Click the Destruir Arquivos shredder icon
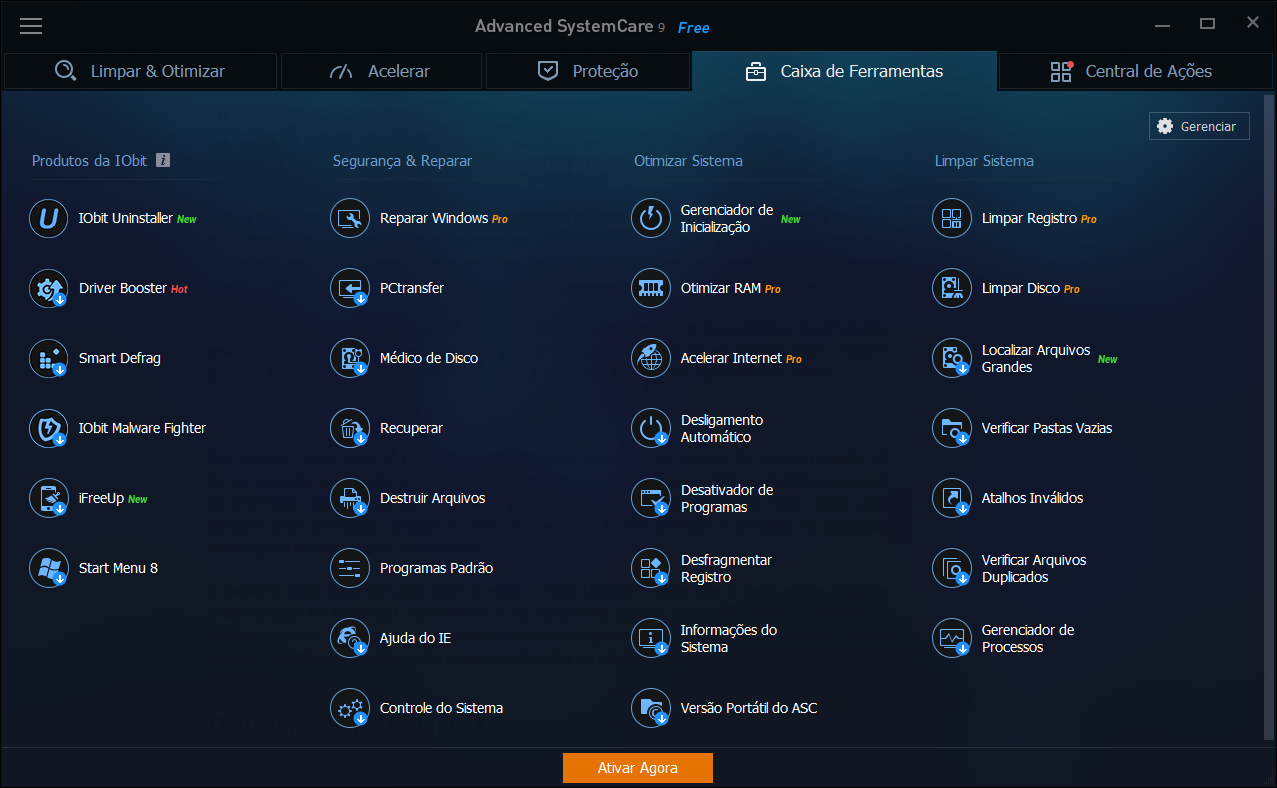 [x=350, y=498]
